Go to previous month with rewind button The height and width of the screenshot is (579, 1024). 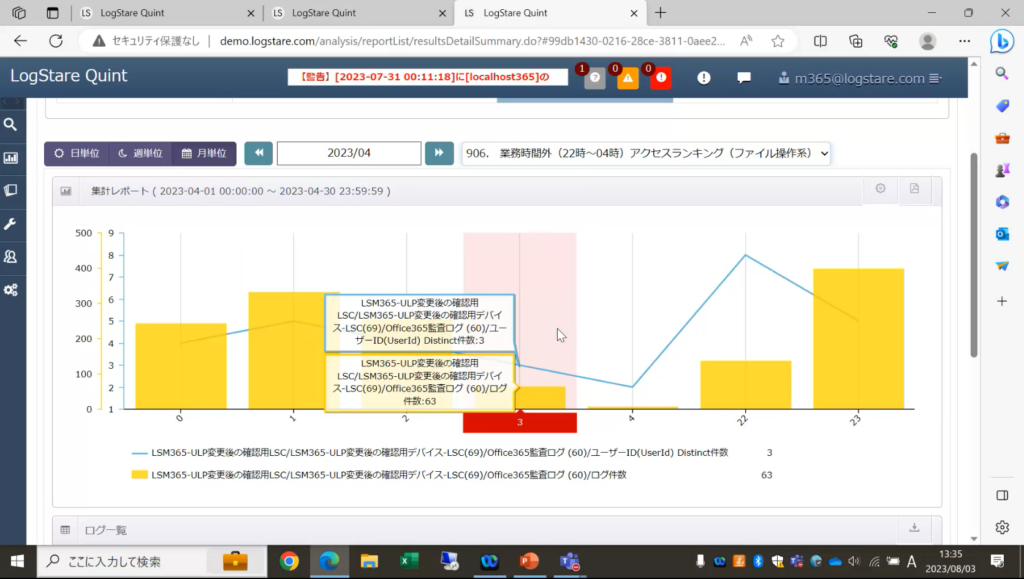pos(259,153)
